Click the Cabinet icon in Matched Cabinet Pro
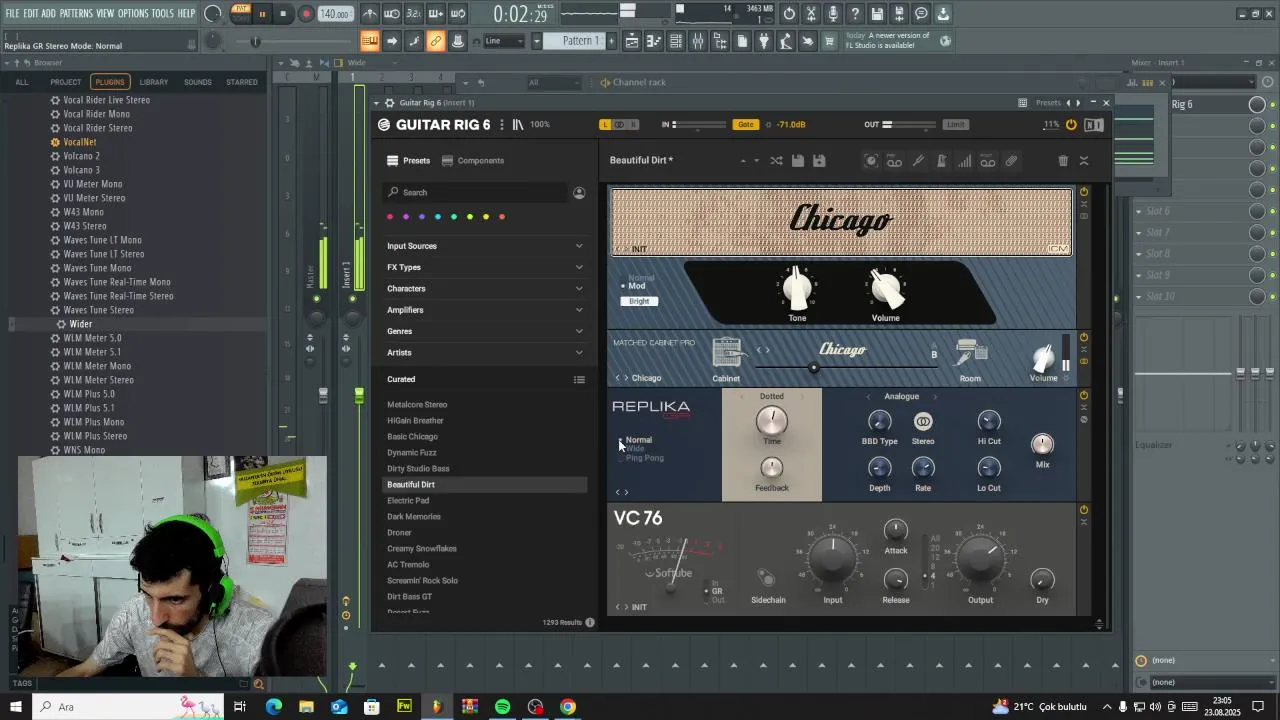 pyautogui.click(x=727, y=353)
